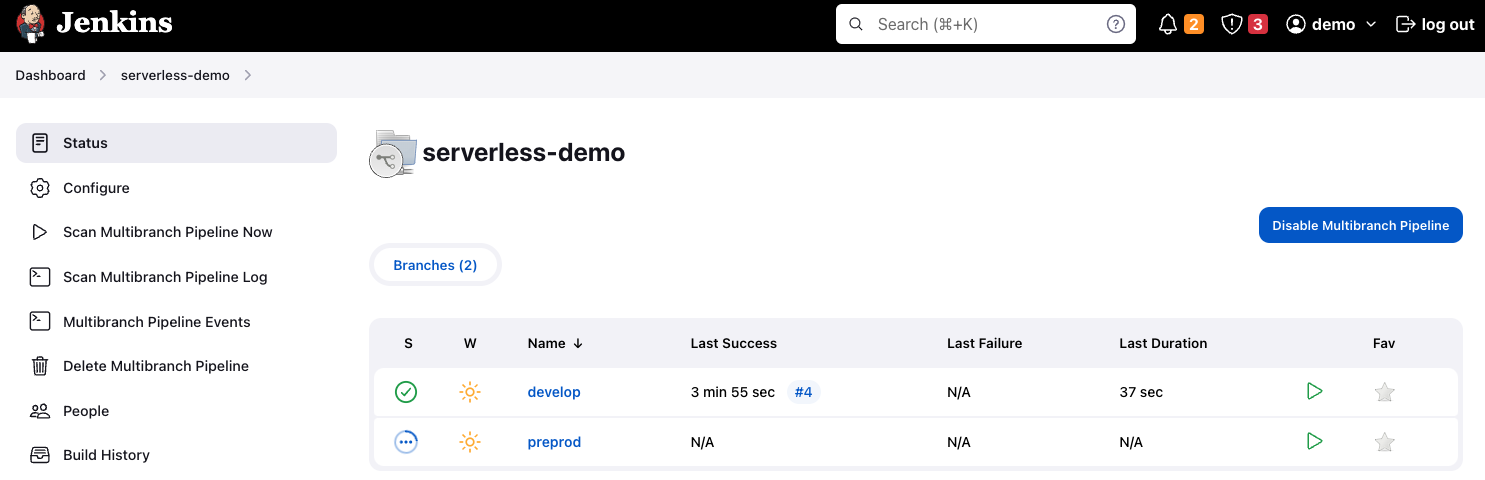Open Configure in the sidebar
Image resolution: width=1485 pixels, height=480 pixels.
96,188
